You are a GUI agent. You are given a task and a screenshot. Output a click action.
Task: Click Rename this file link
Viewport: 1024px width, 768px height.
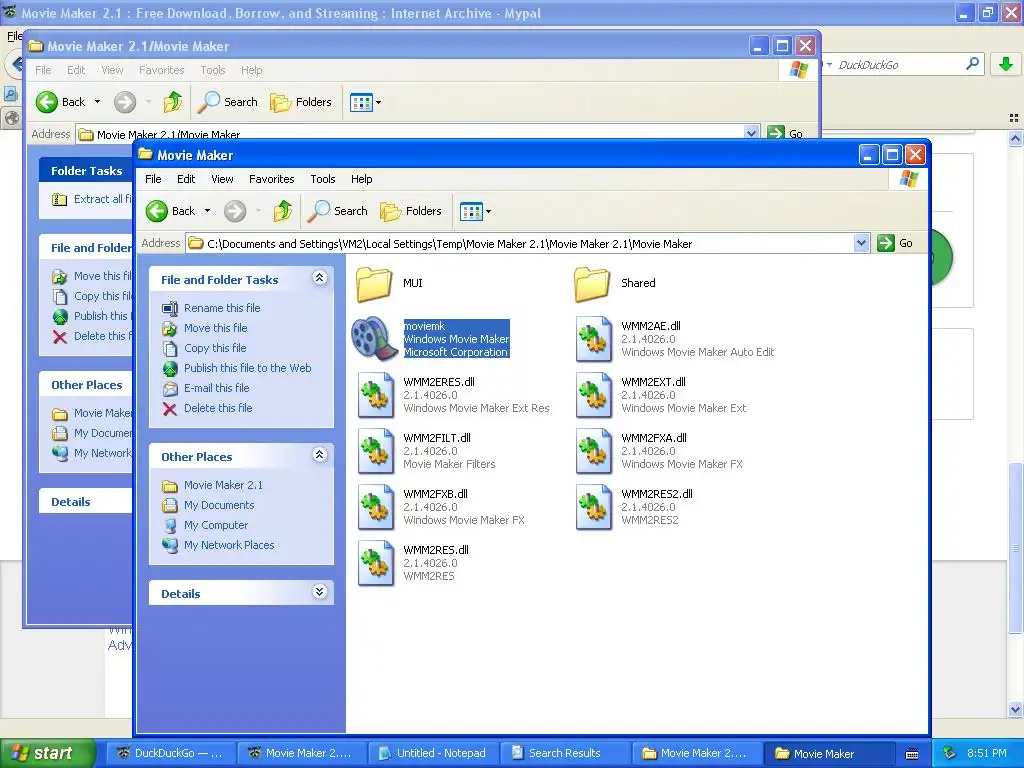(222, 308)
